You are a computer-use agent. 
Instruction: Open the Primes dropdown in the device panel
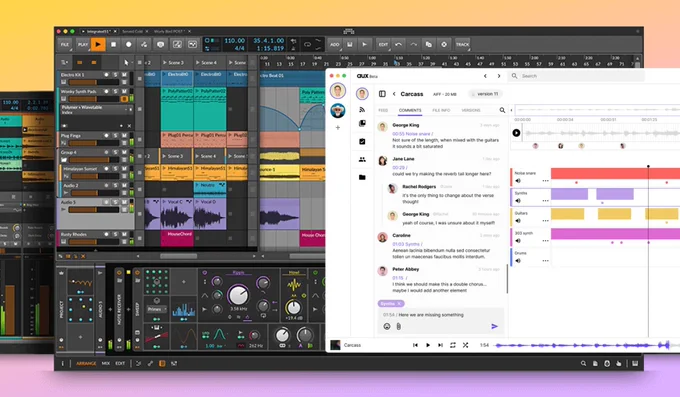click(157, 309)
